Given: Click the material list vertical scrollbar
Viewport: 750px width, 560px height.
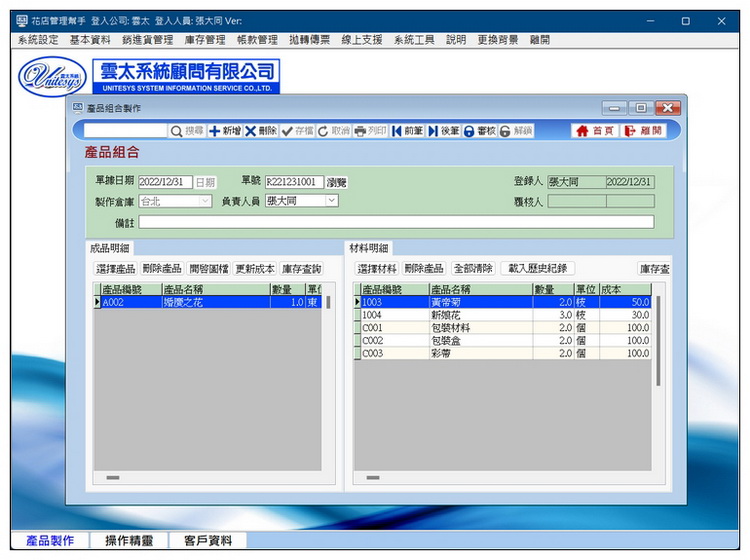Looking at the screenshot, I should click(657, 340).
